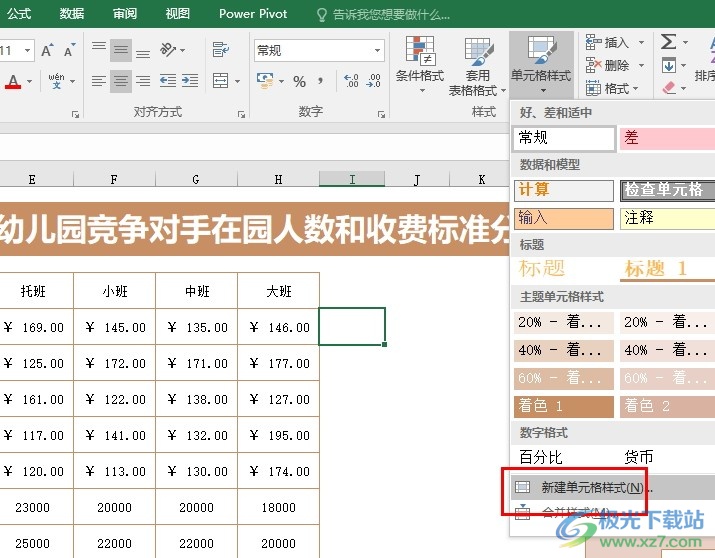Apply percent style
The height and width of the screenshot is (558, 715).
[x=300, y=82]
